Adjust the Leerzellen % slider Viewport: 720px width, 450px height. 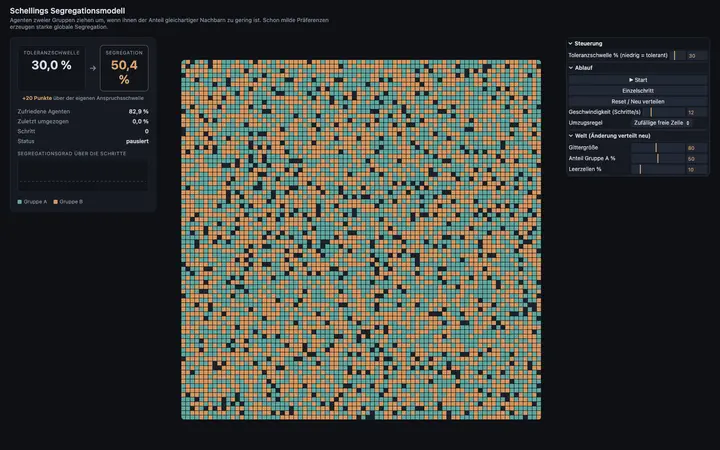pyautogui.click(x=658, y=169)
